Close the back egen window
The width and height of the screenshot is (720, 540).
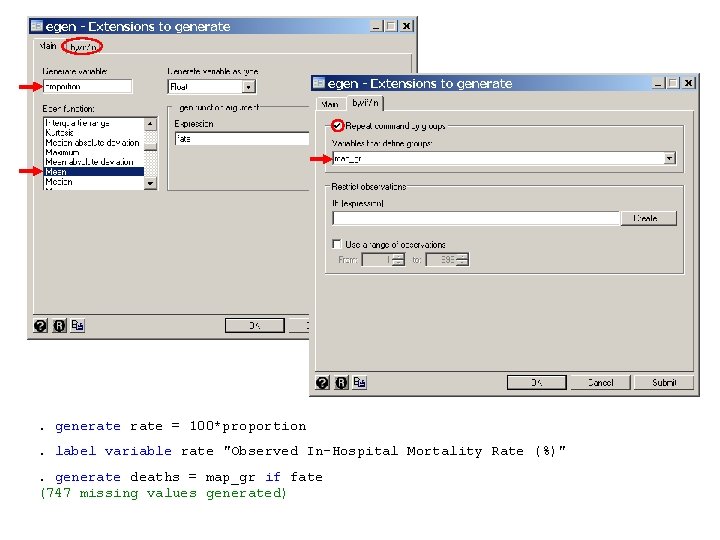(x=406, y=26)
